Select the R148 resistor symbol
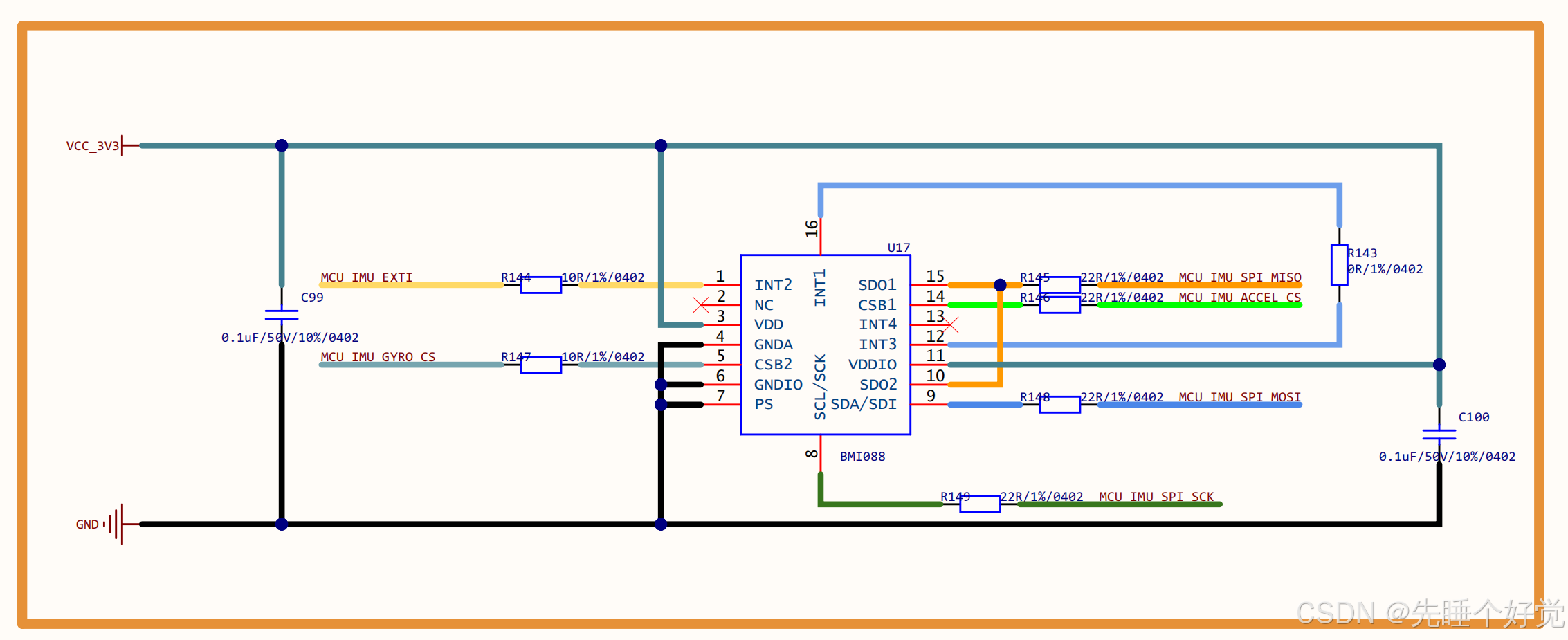 [1059, 405]
